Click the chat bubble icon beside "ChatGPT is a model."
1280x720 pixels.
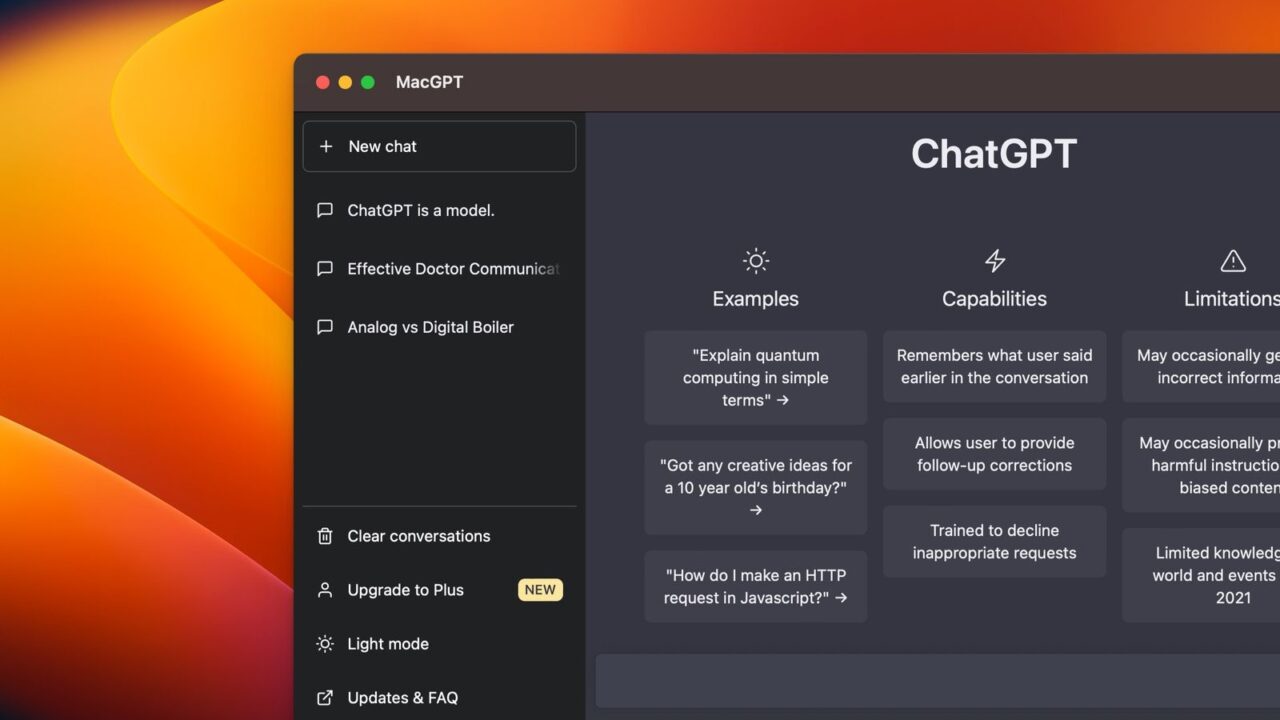[324, 210]
